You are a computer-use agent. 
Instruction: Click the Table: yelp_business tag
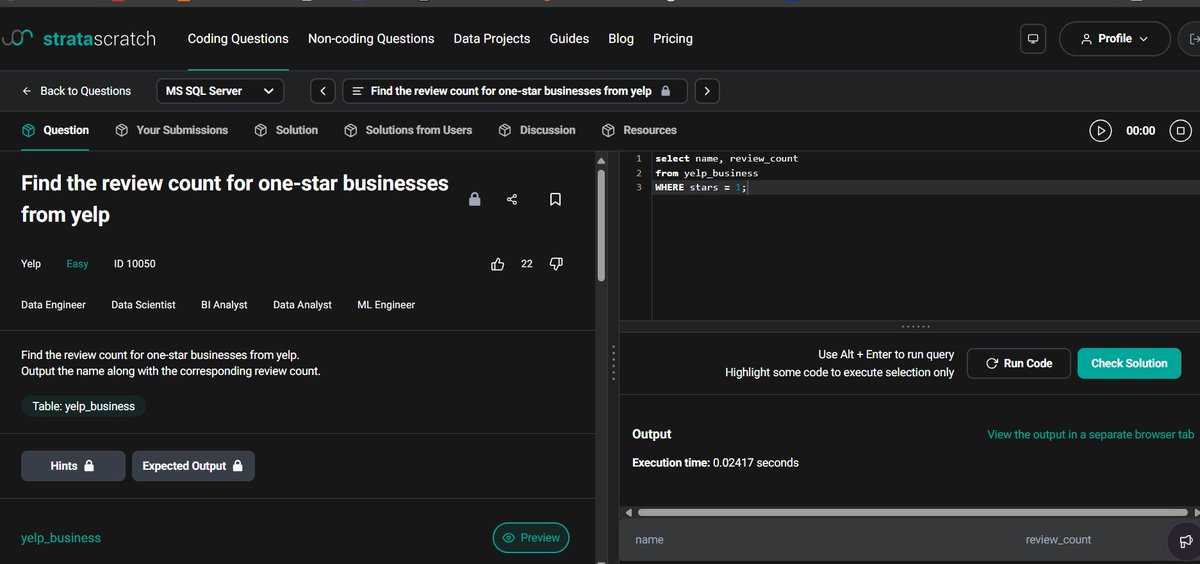coord(83,407)
